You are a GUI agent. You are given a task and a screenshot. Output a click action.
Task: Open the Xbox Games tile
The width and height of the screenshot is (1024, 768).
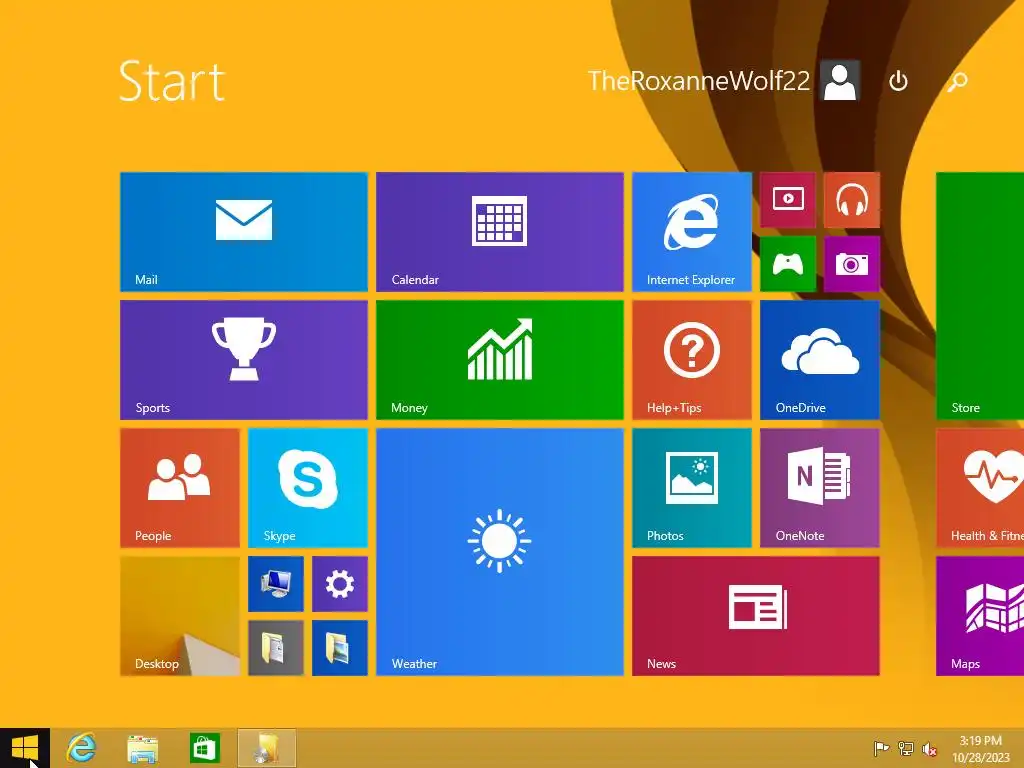(x=788, y=264)
